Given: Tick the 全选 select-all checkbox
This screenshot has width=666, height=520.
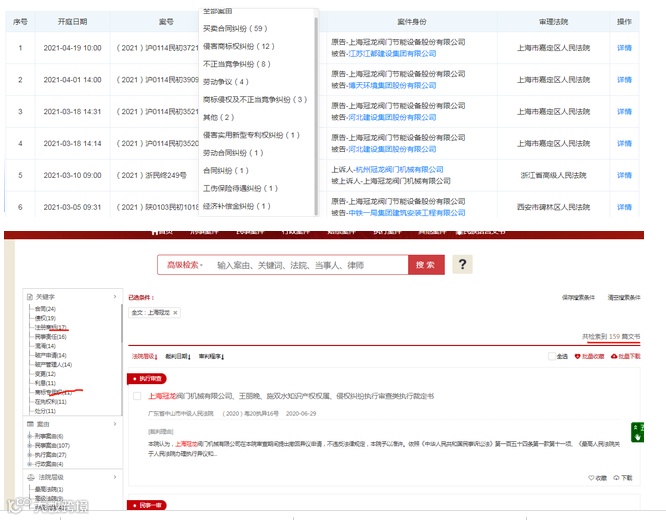Looking at the screenshot, I should (x=551, y=356).
